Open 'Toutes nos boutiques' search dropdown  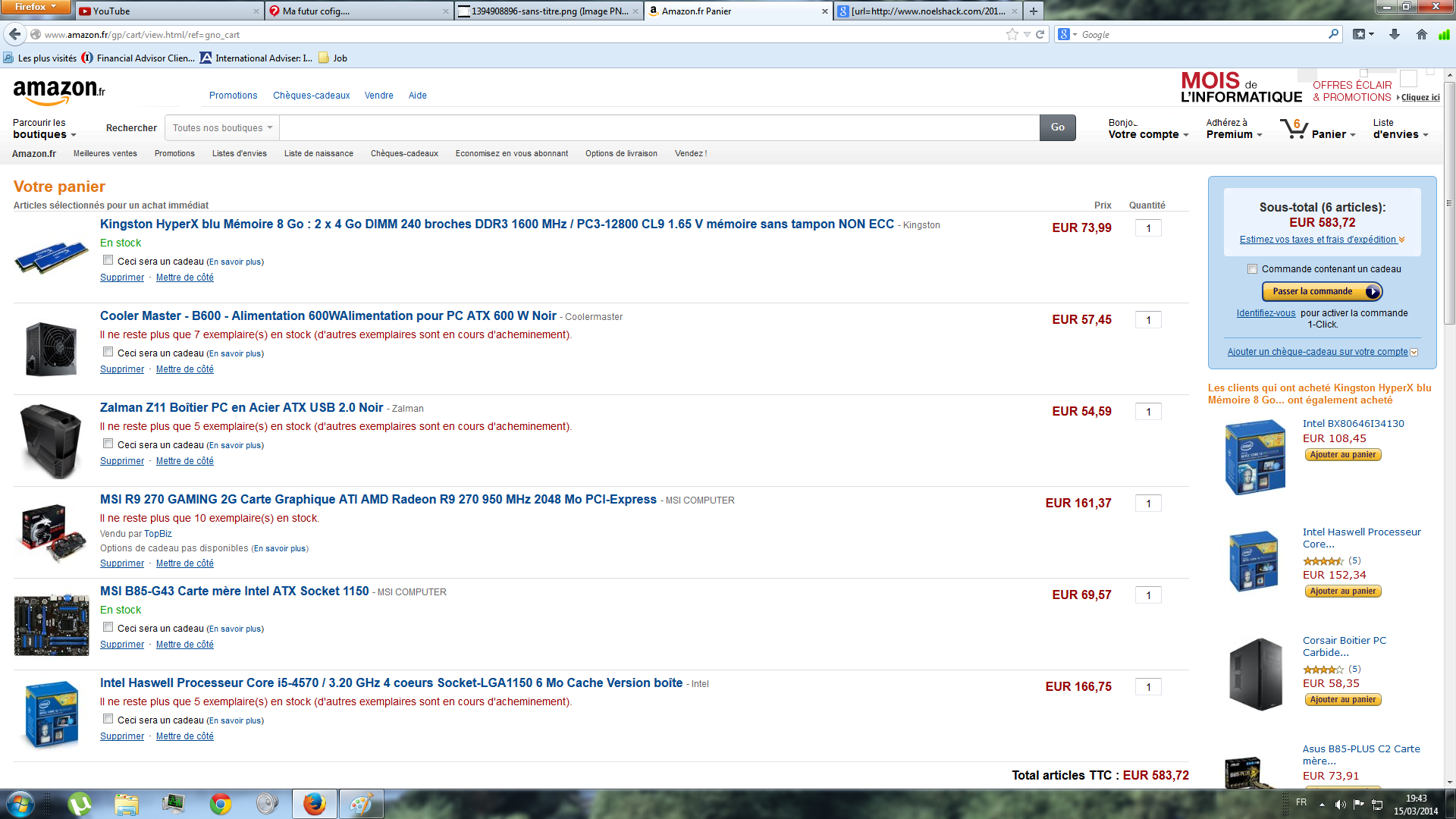tap(222, 128)
